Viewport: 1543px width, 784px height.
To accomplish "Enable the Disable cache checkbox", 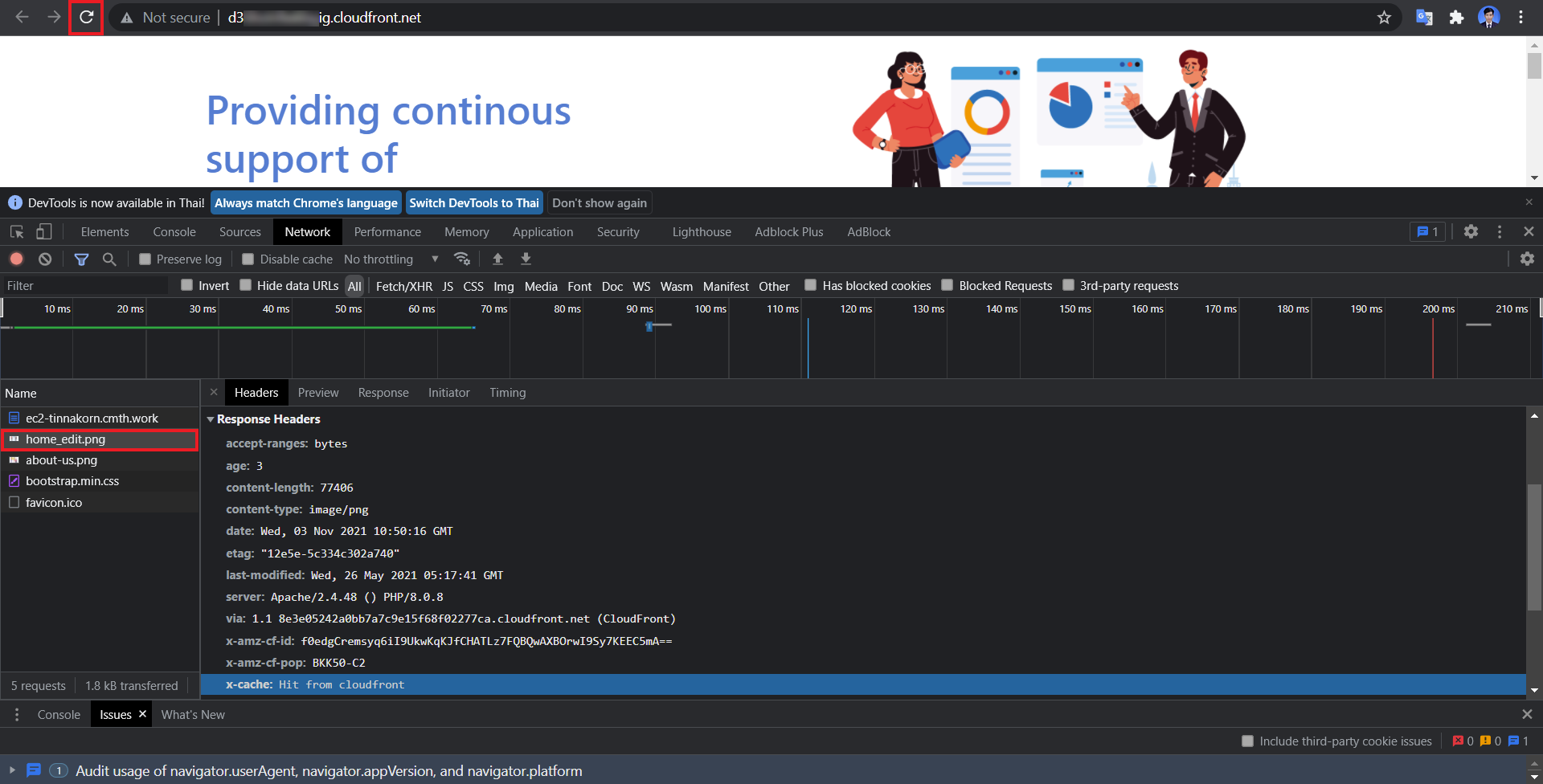I will (248, 259).
